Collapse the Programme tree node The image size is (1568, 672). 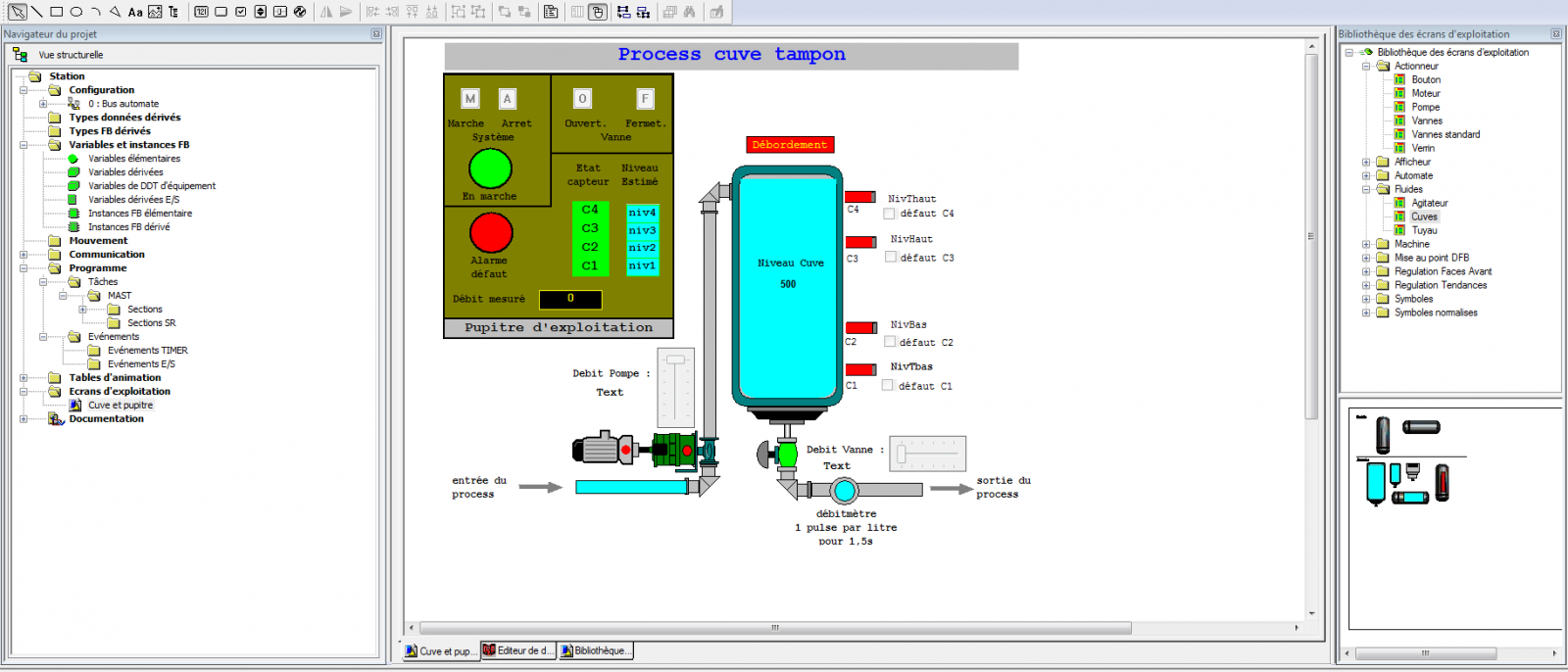[24, 268]
